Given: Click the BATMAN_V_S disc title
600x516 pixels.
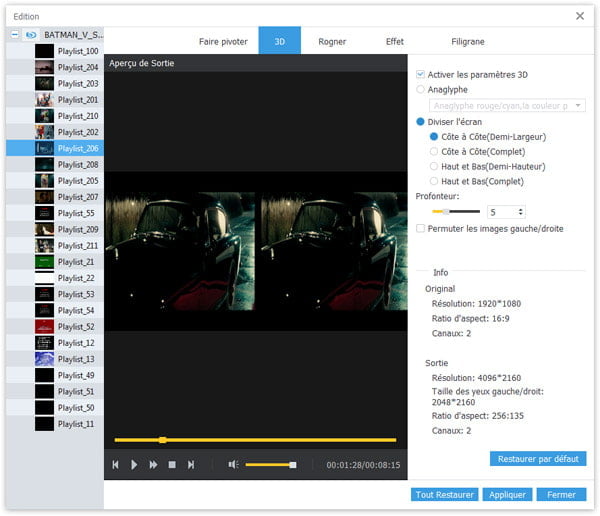Looking at the screenshot, I should (73, 35).
